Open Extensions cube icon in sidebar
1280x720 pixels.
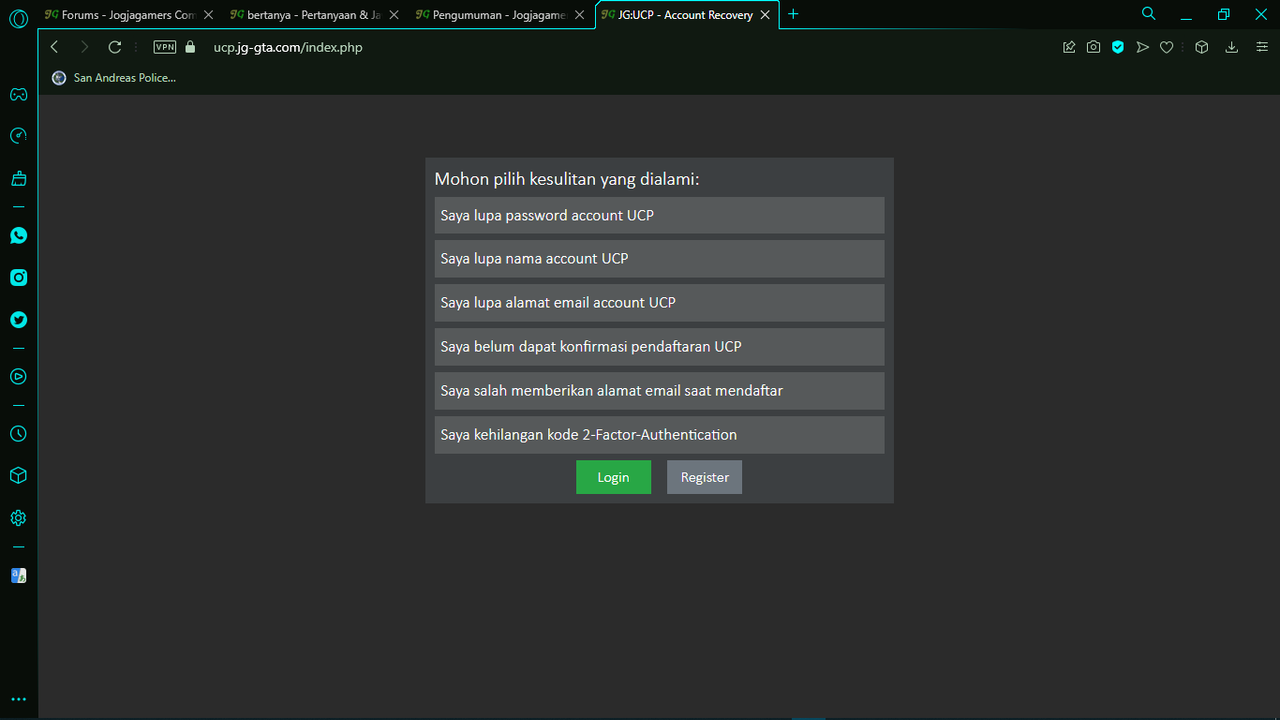tap(18, 476)
